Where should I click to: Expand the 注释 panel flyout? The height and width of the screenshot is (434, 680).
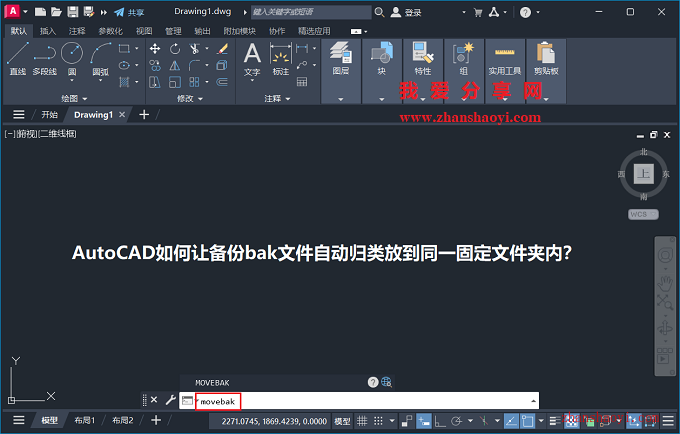(x=278, y=98)
